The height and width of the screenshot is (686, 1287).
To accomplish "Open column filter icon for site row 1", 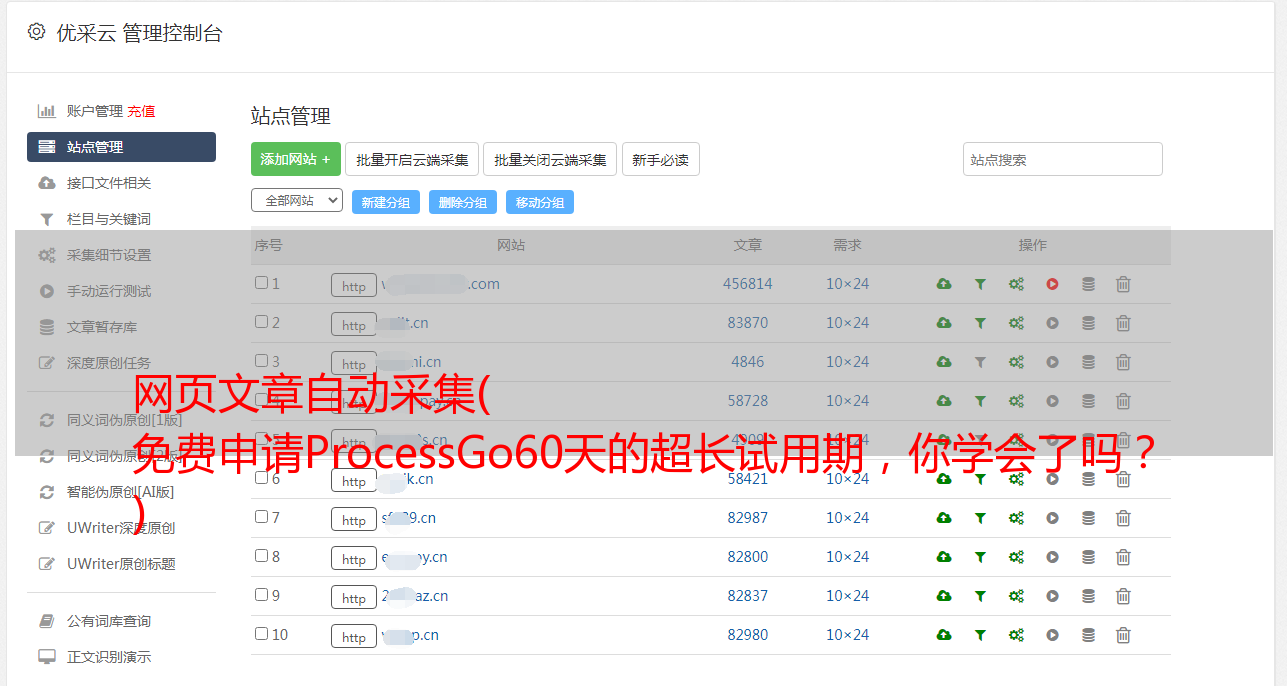I will 980,284.
